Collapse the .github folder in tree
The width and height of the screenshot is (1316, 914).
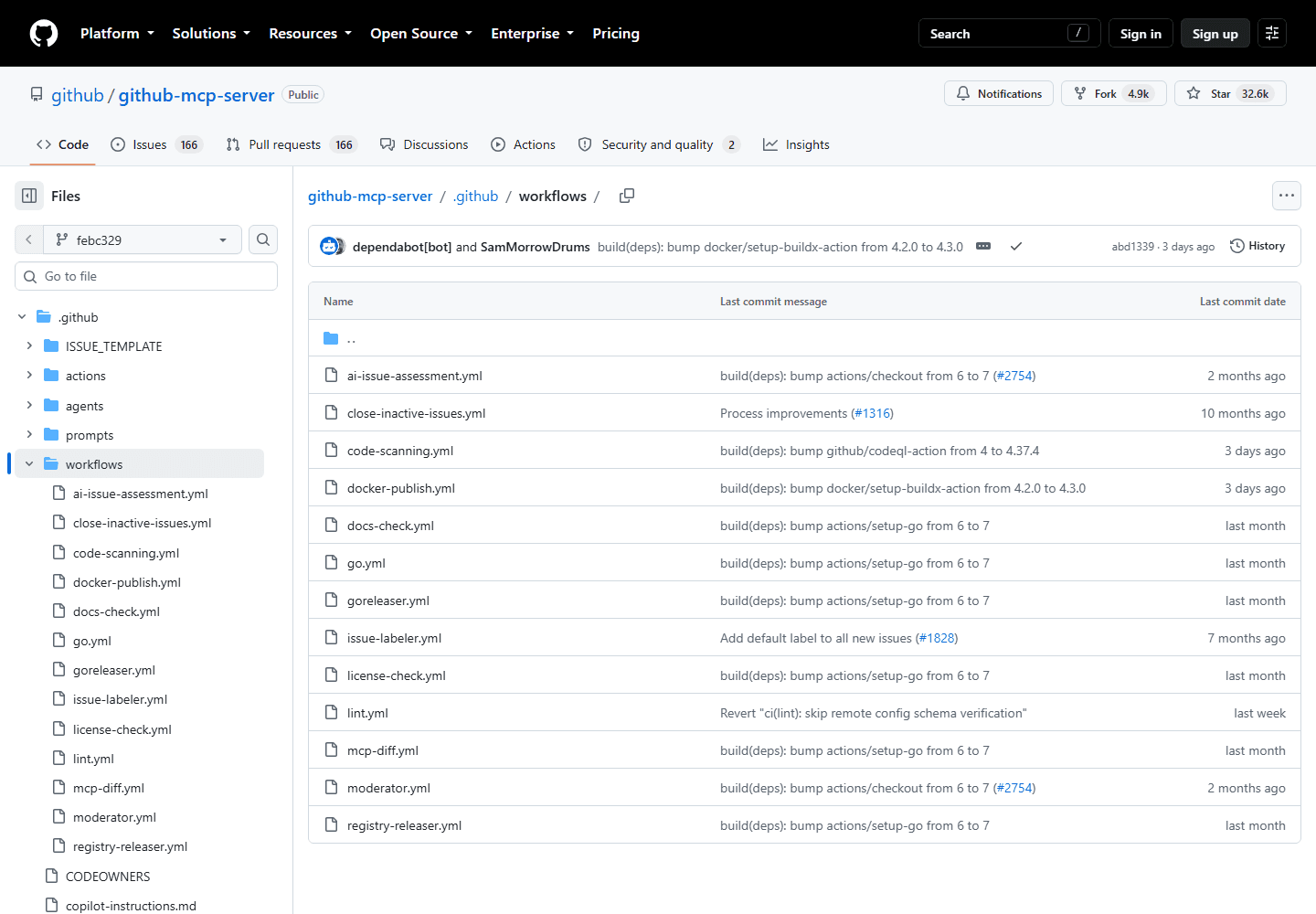[22, 317]
